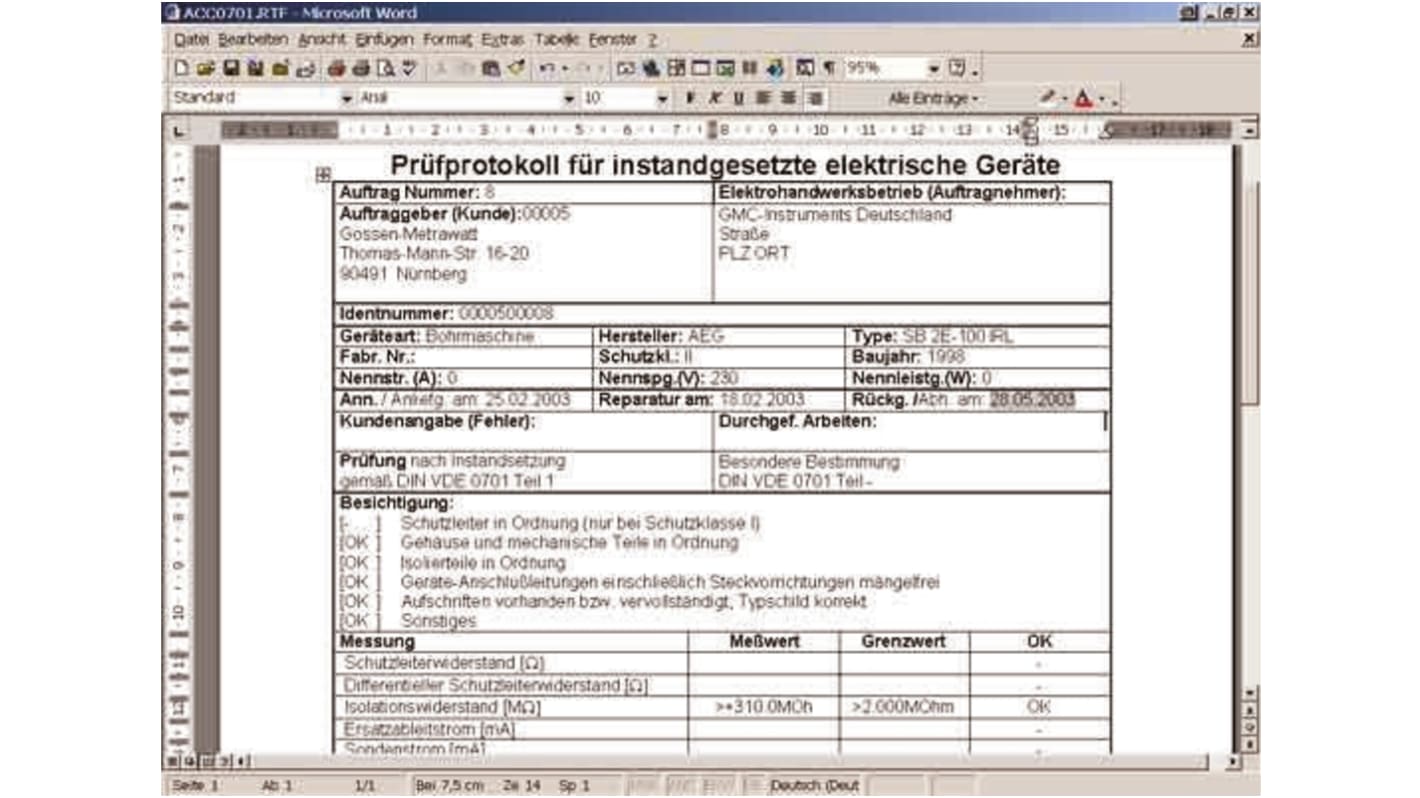
Task: Open the highlight color dropdown arrow
Action: 1063,98
